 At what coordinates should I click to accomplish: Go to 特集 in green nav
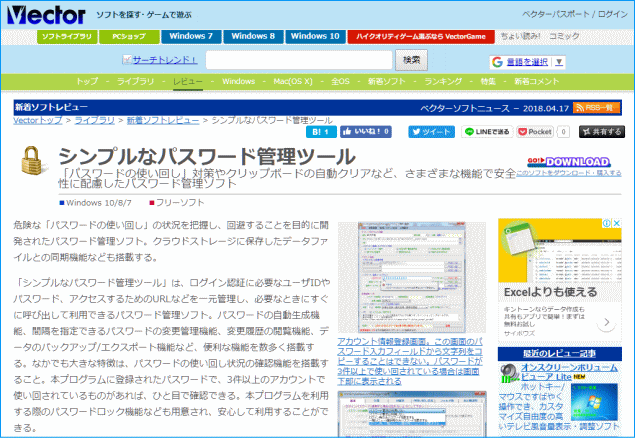pos(488,81)
